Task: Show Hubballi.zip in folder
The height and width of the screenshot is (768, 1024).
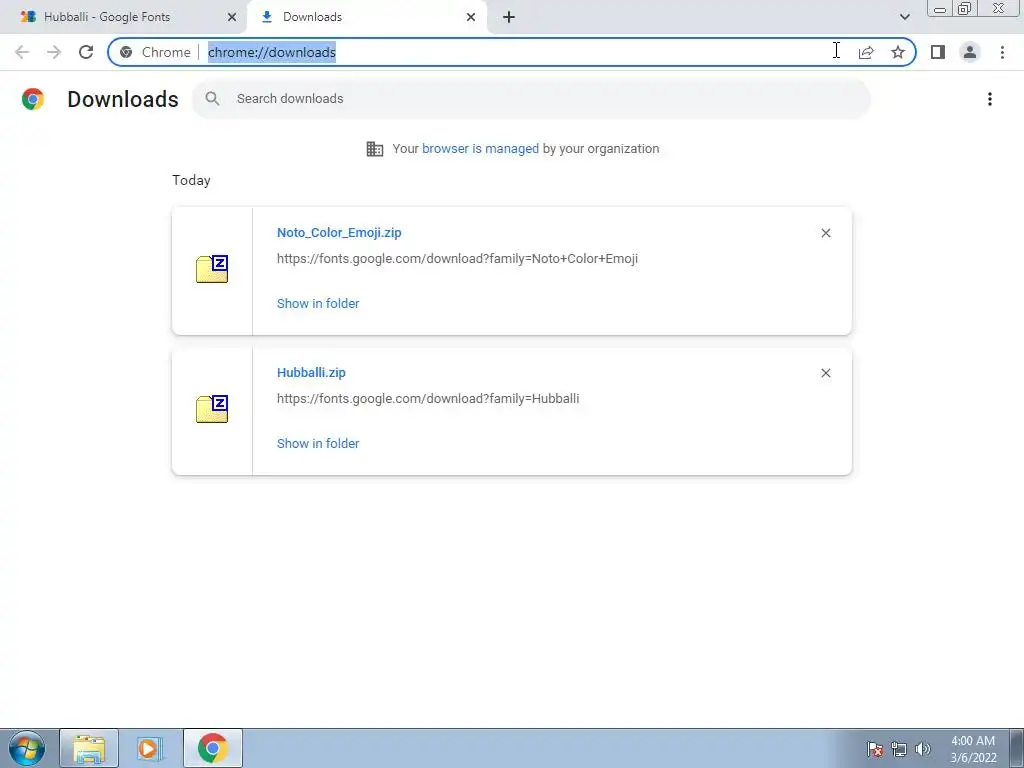Action: coord(318,443)
